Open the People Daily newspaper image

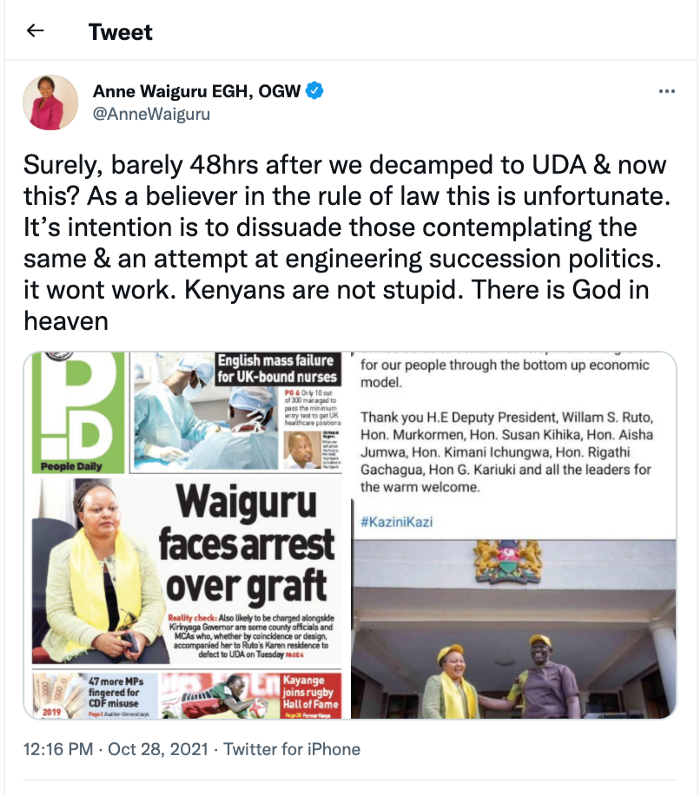coord(187,535)
